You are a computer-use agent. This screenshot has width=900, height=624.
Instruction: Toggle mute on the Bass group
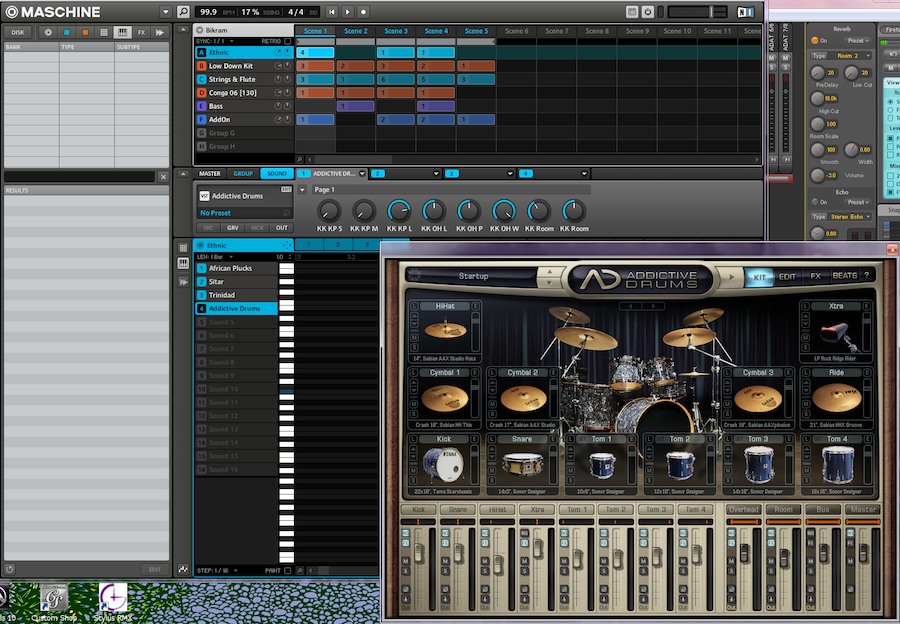pos(288,106)
